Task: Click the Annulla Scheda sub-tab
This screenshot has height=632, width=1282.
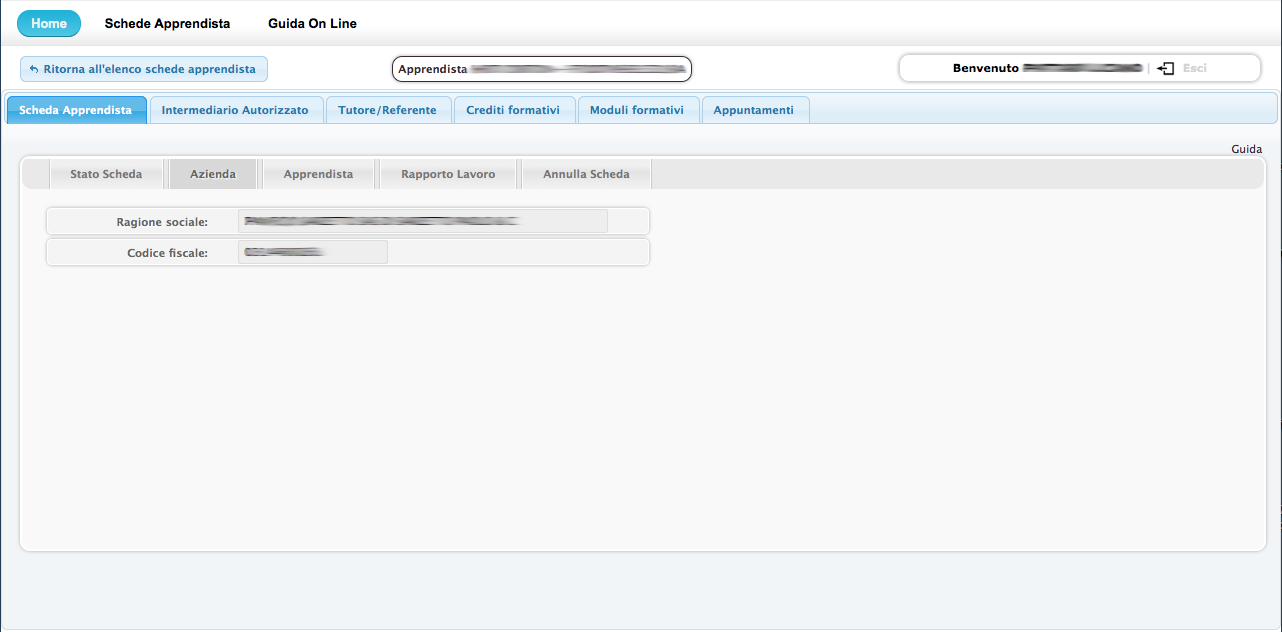Action: pos(586,174)
